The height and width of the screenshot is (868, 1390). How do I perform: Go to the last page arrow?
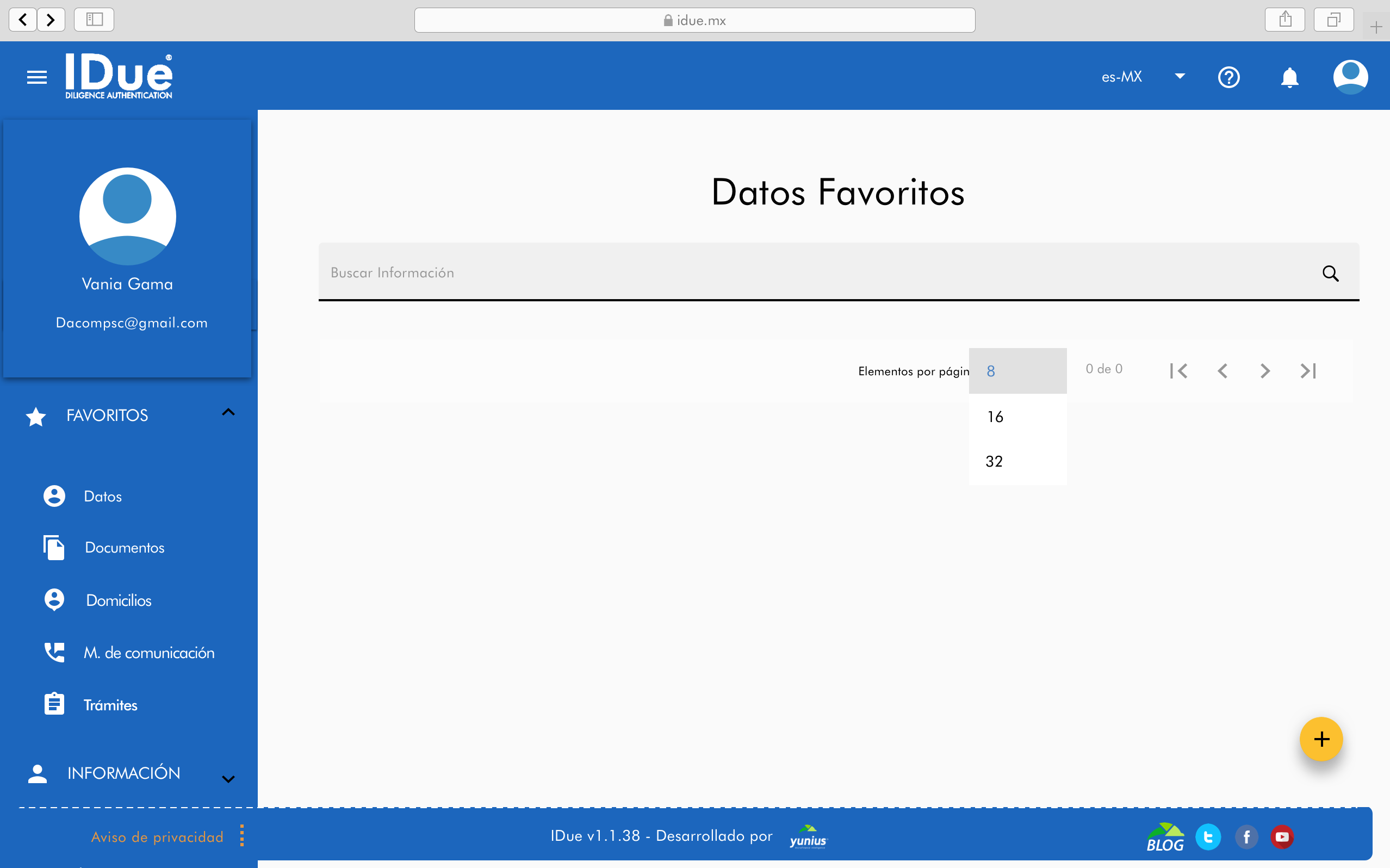(1308, 371)
